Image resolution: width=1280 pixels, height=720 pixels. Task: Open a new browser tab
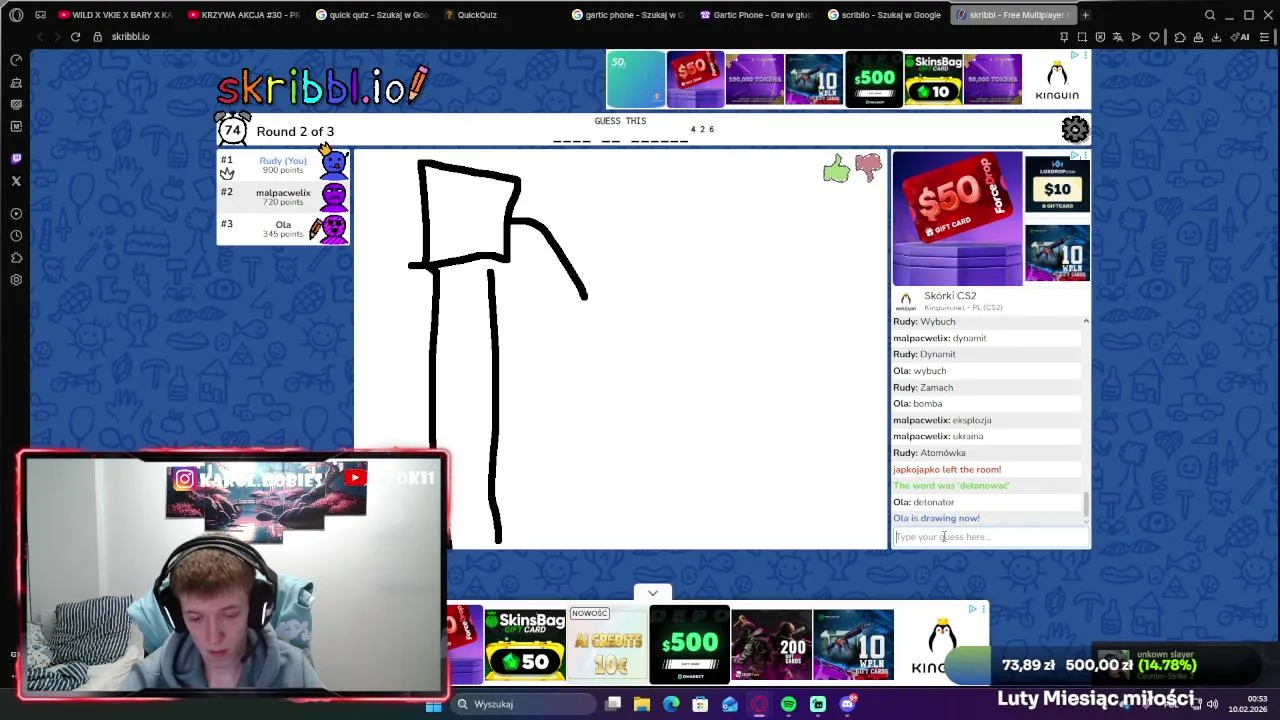tap(1085, 15)
